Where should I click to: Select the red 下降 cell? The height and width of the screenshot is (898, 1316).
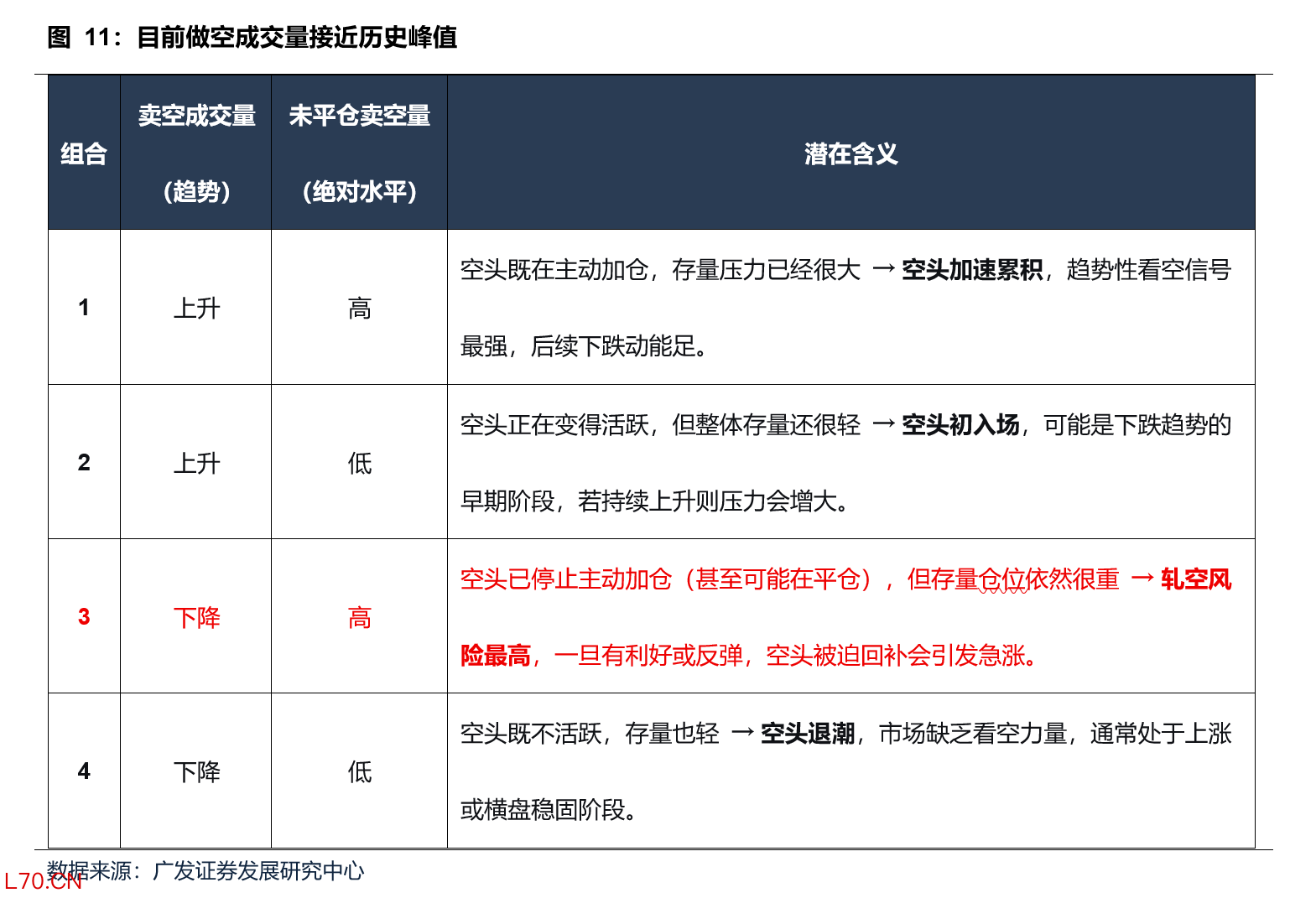pyautogui.click(x=196, y=618)
